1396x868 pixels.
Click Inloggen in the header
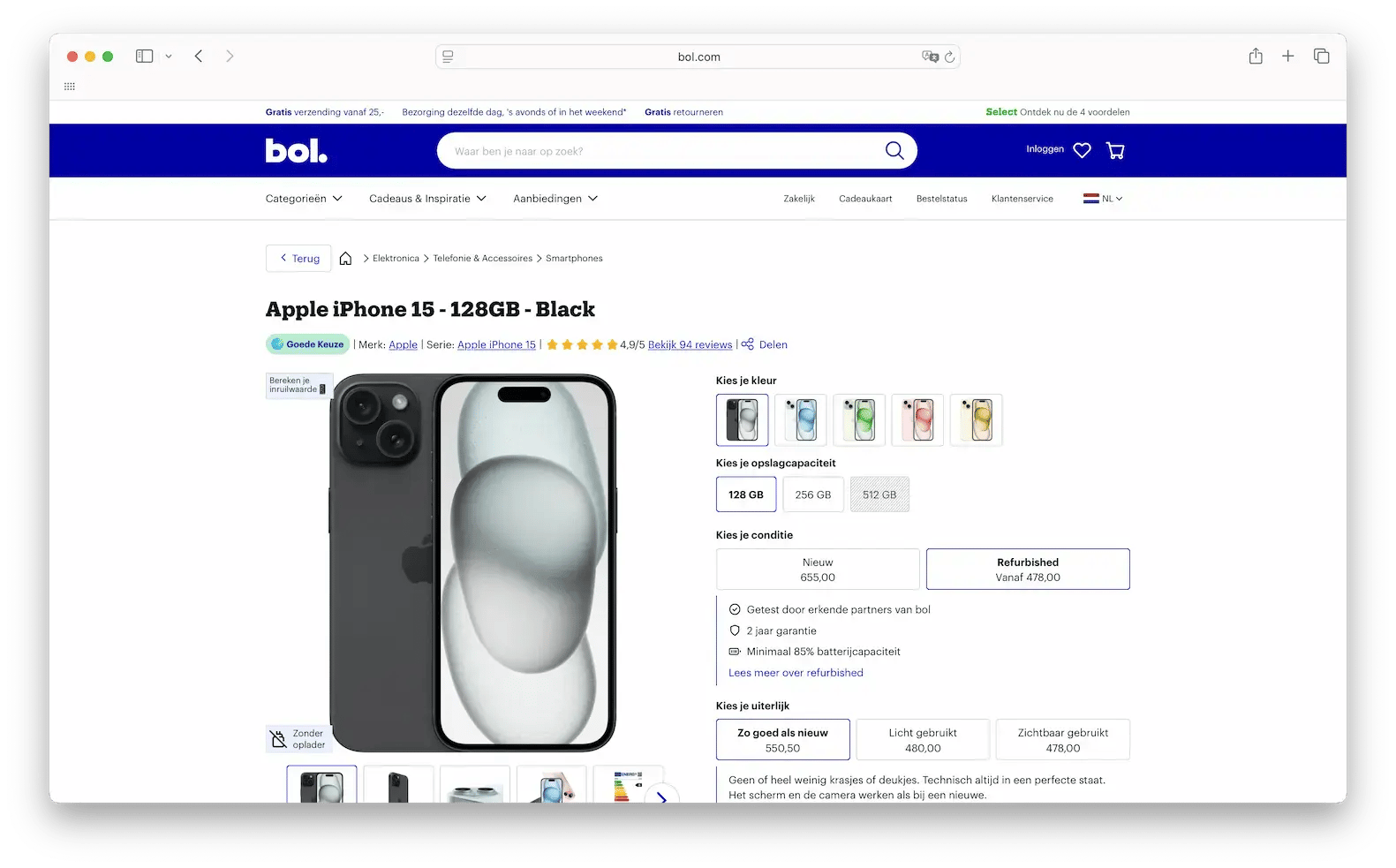point(1045,149)
